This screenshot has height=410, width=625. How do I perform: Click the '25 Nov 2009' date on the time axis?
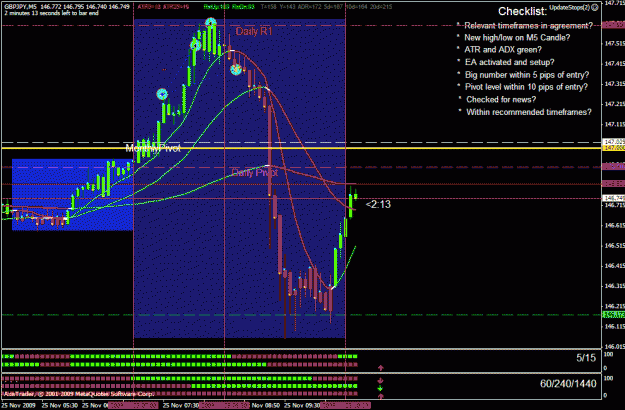[19, 406]
